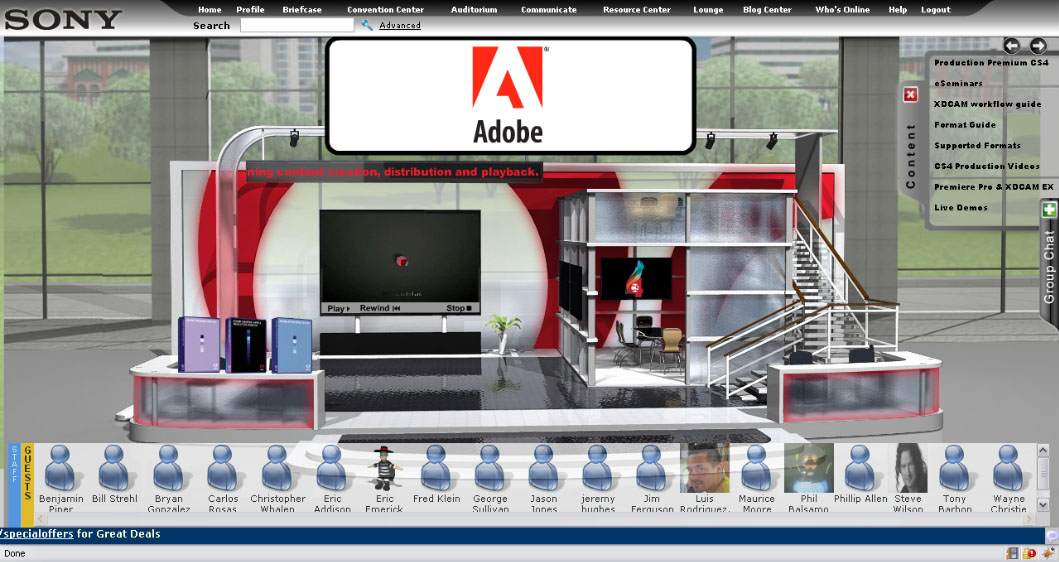Open the Communicate menu item
Screen dimensions: 1059x562
point(549,9)
